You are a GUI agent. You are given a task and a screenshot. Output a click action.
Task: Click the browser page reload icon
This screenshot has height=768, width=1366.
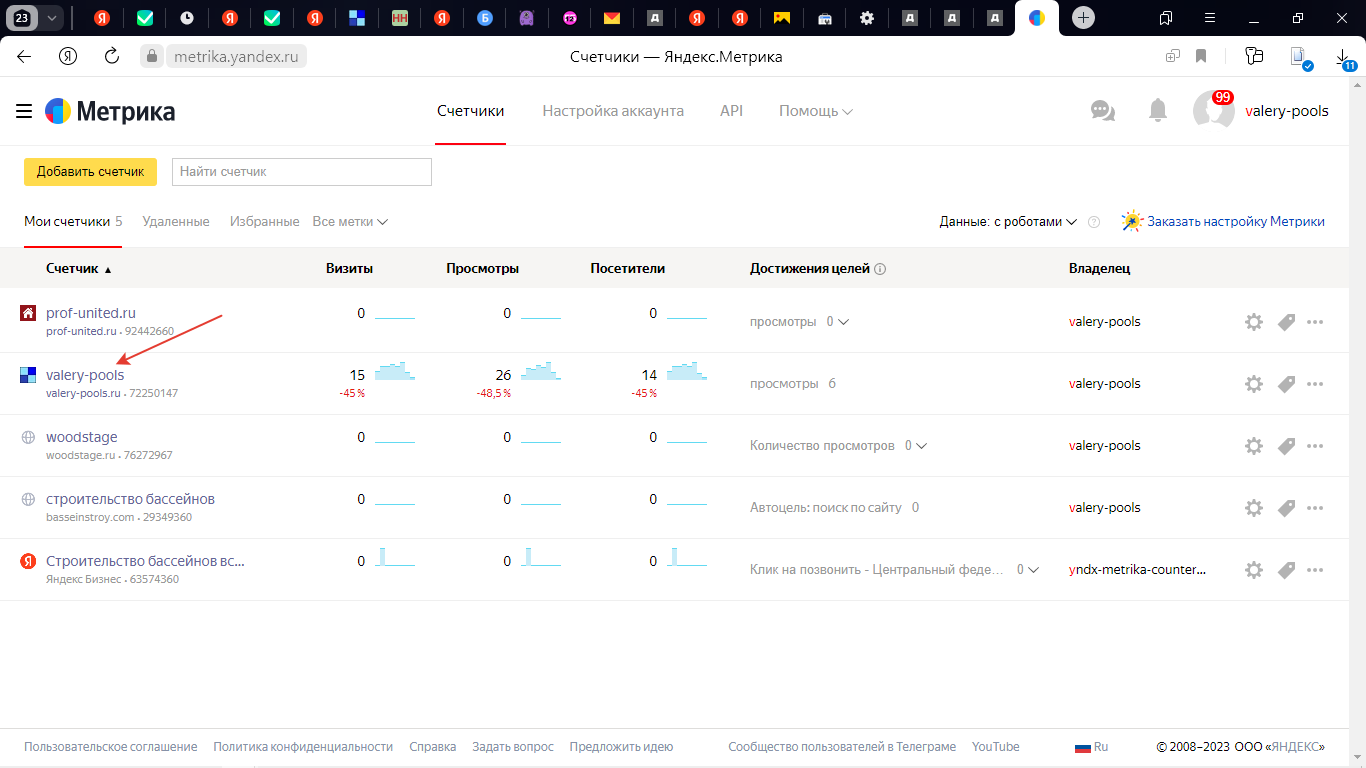(x=112, y=57)
